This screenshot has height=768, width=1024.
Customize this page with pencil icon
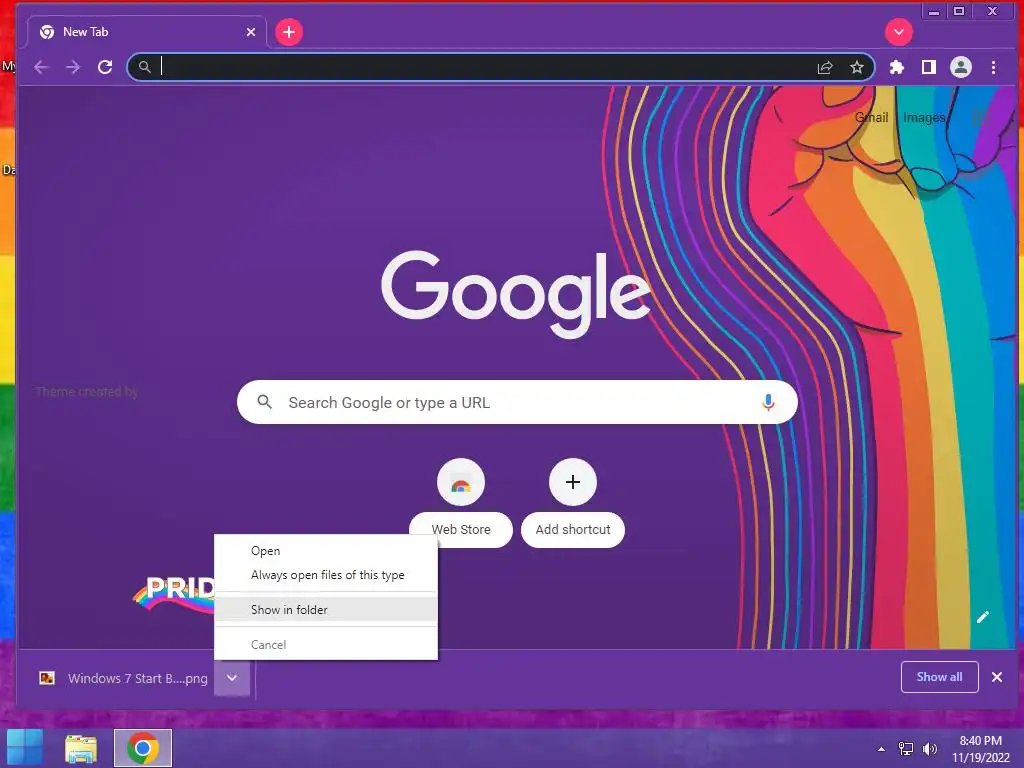tap(982, 617)
